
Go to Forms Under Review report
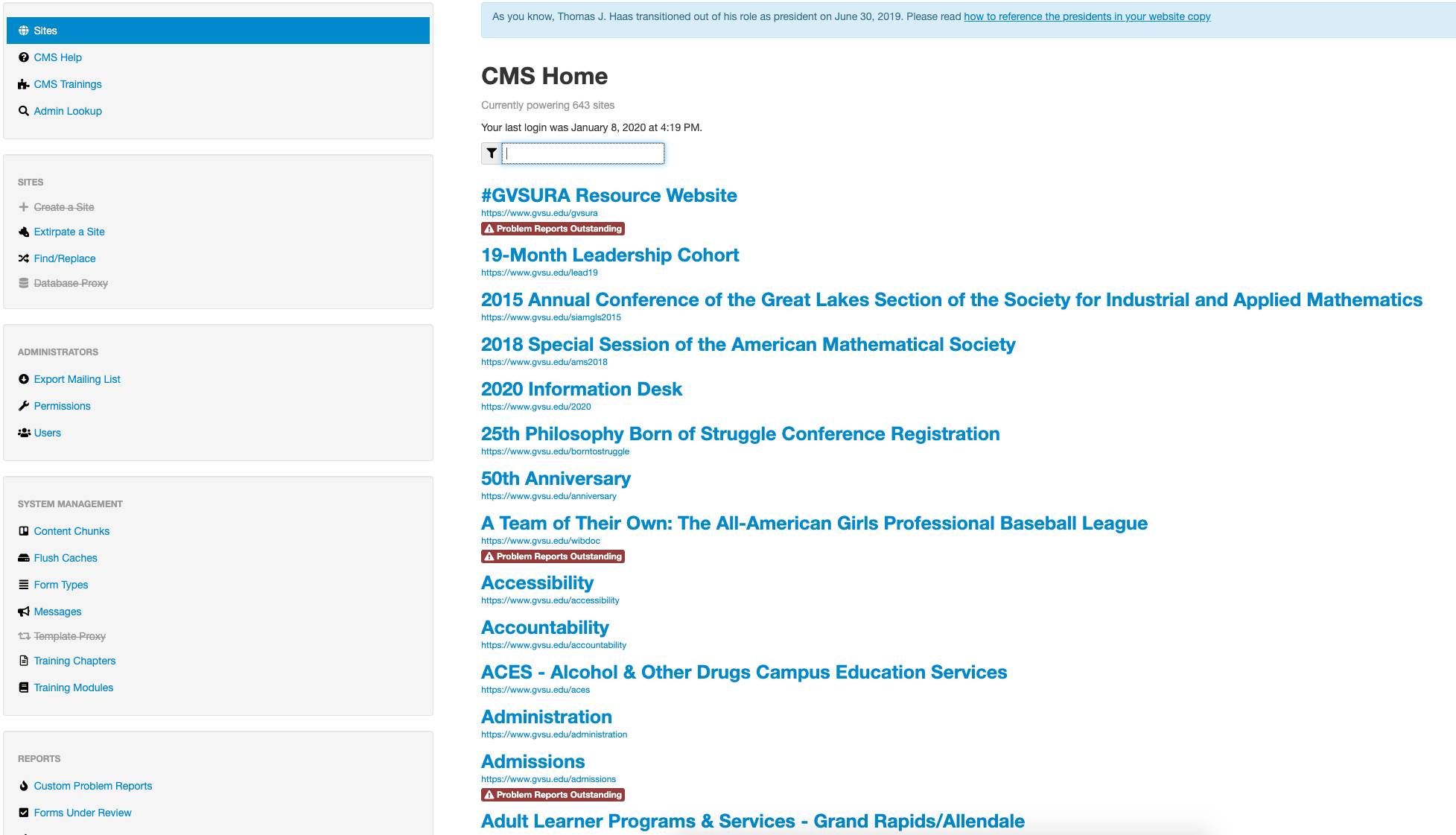click(x=83, y=813)
